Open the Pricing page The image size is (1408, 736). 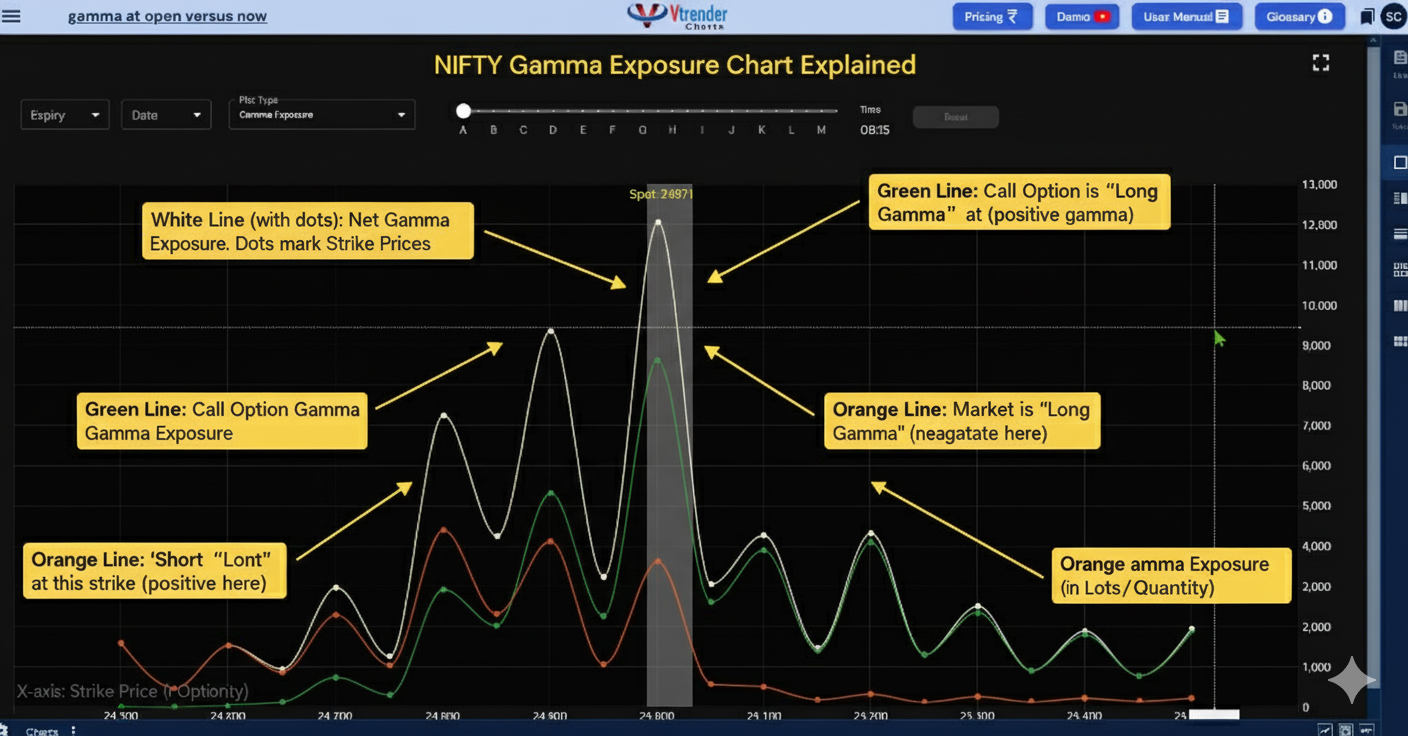(992, 16)
